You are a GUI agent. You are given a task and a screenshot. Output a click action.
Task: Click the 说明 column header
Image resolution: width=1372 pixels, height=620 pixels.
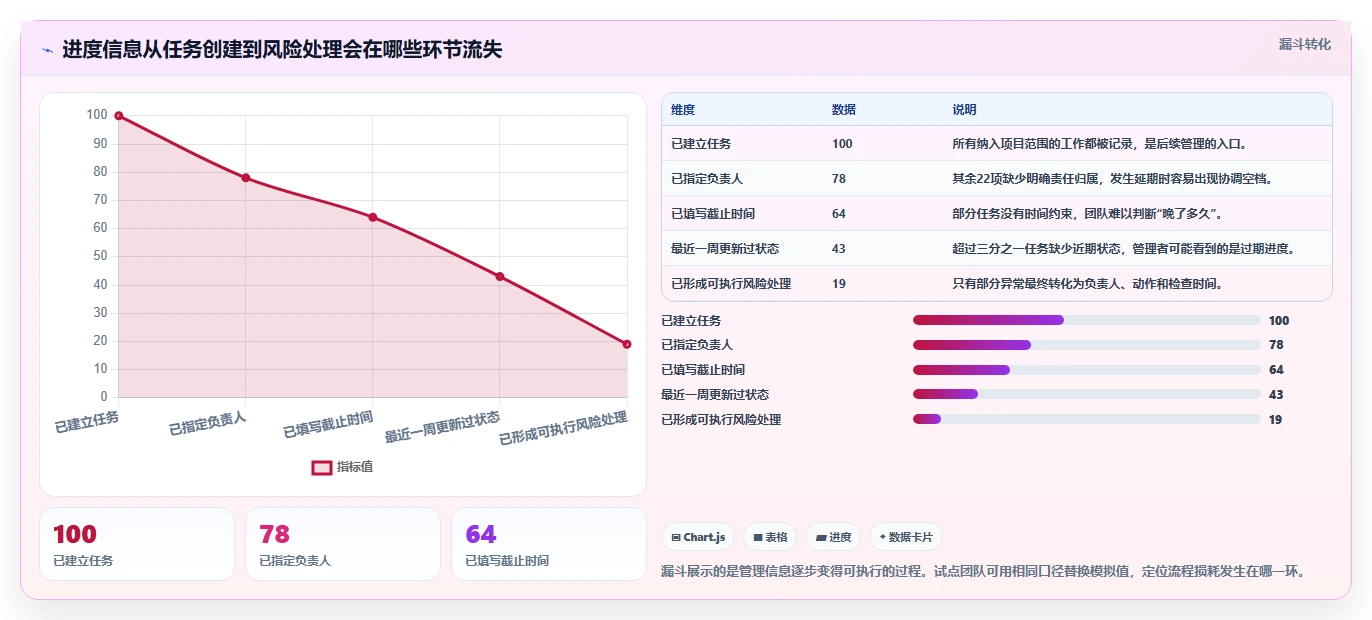[964, 110]
